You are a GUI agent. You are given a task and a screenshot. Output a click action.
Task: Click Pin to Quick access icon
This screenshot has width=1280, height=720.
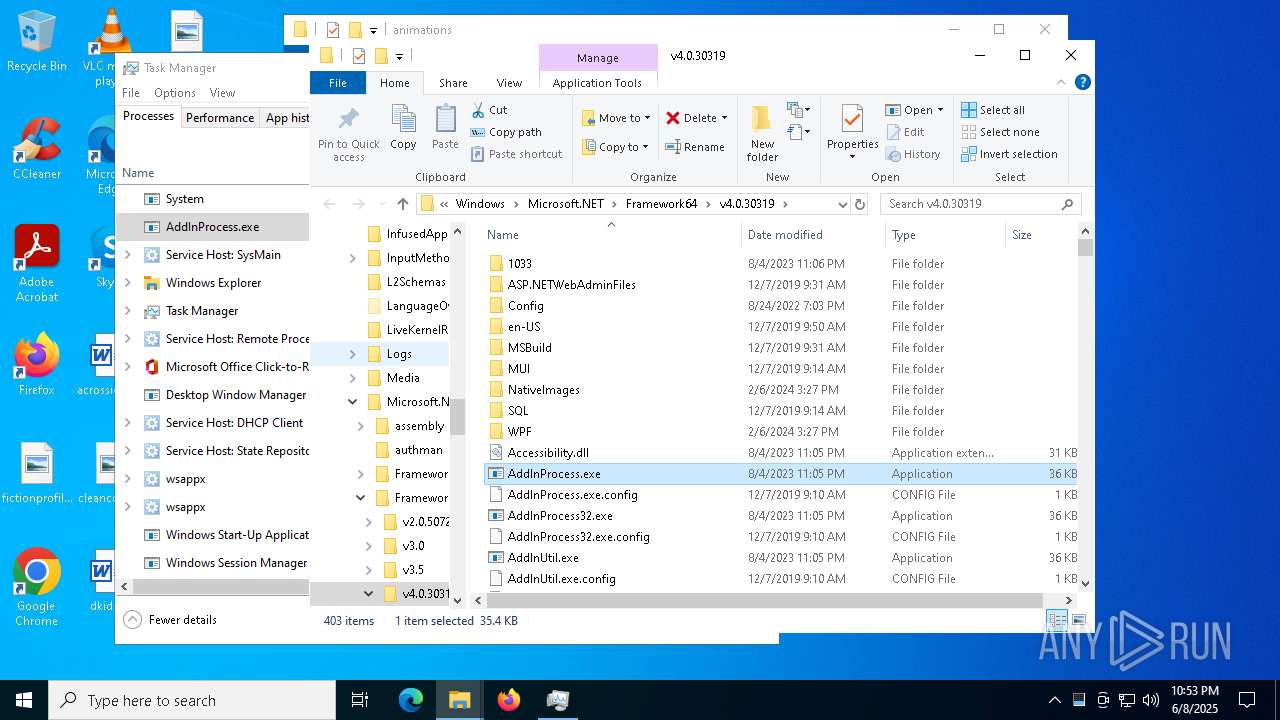coord(348,120)
